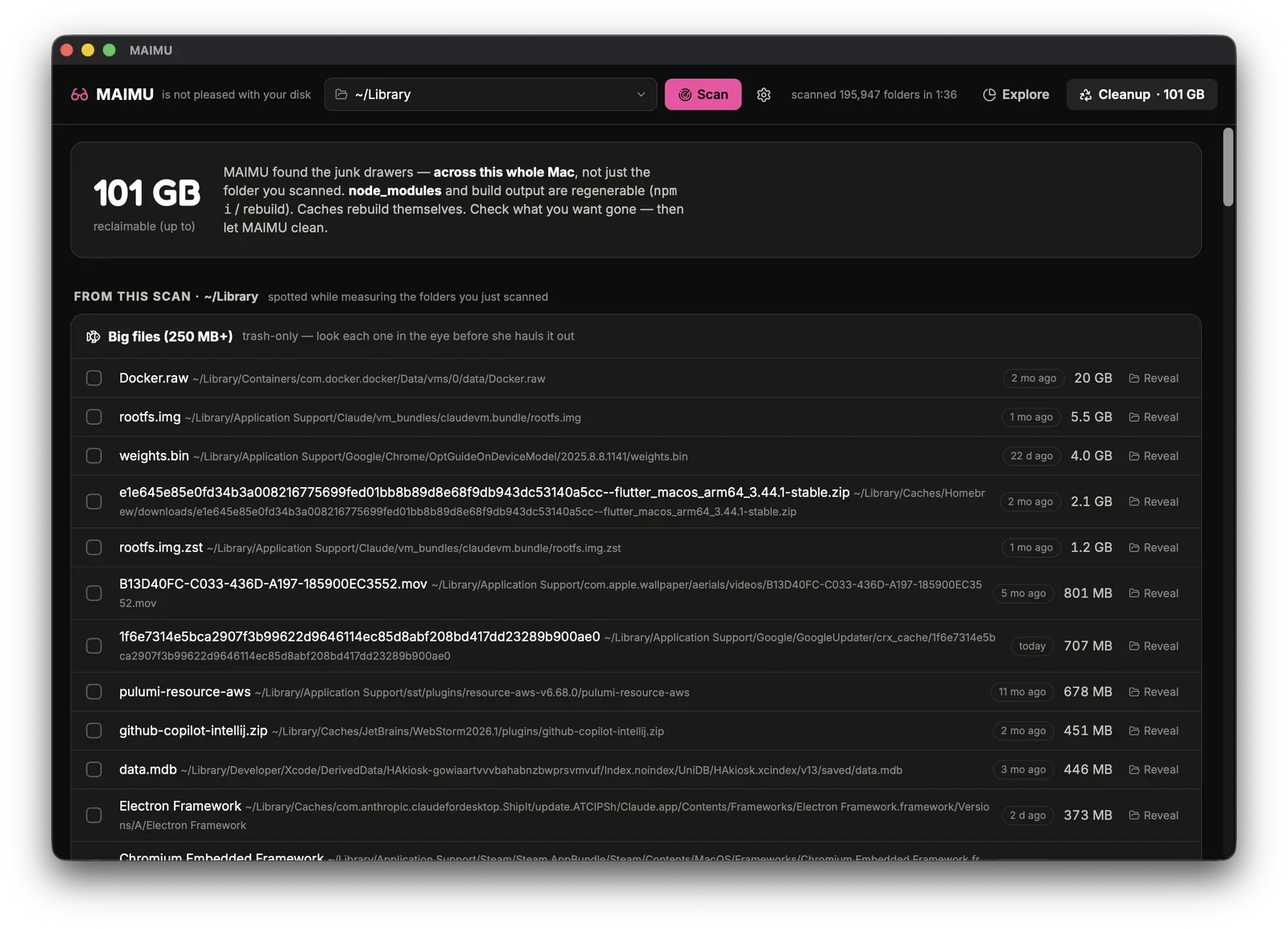Click the '22 d ago' age badge
The width and height of the screenshot is (1288, 929).
[x=1032, y=456]
